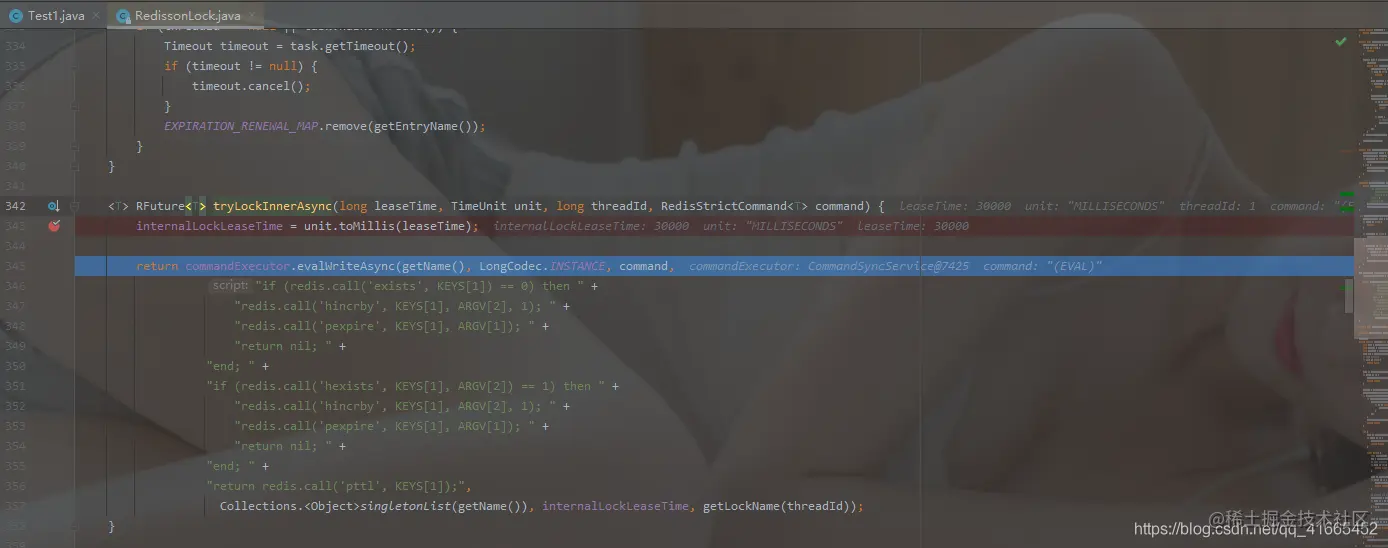
Task: Collapse the fold marker at line 340
Action: 75,166
